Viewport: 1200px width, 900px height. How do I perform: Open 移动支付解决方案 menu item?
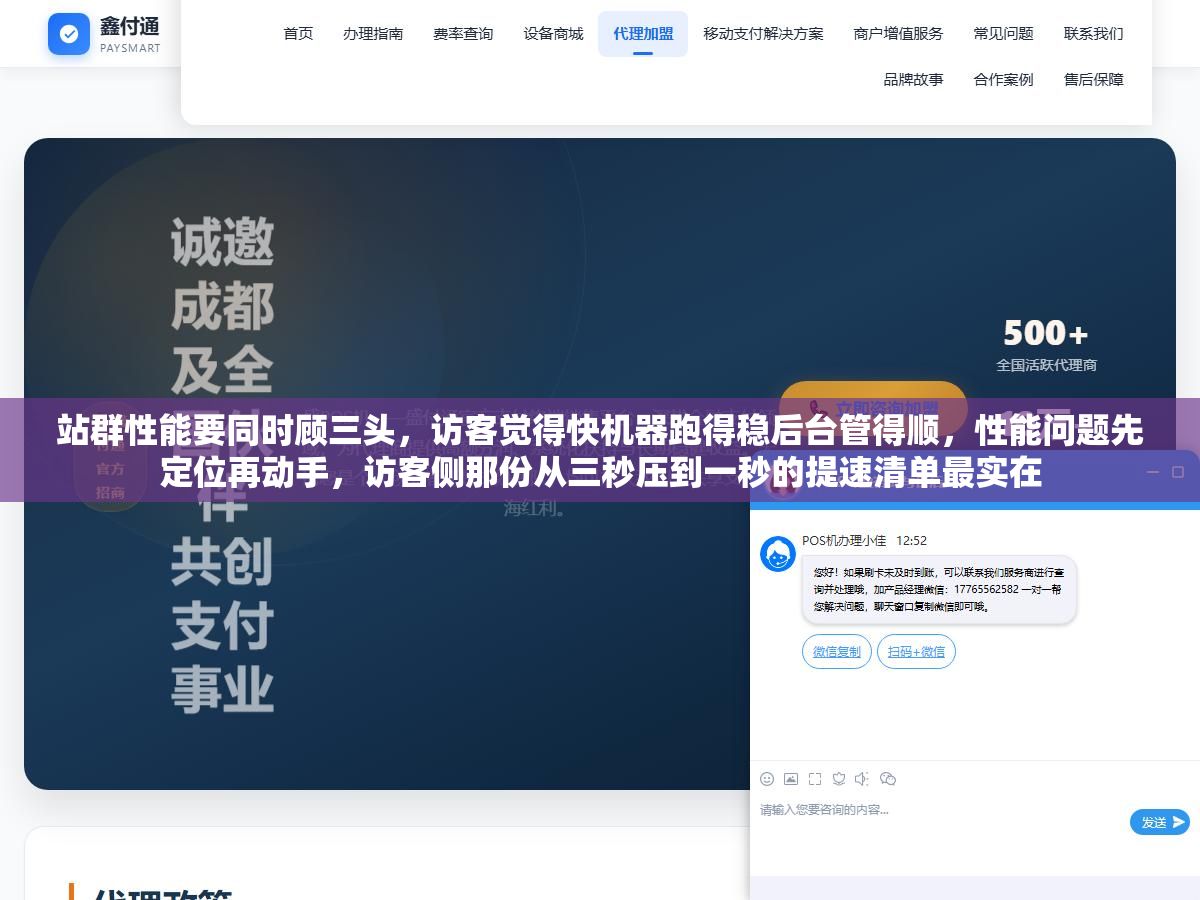tap(763, 34)
